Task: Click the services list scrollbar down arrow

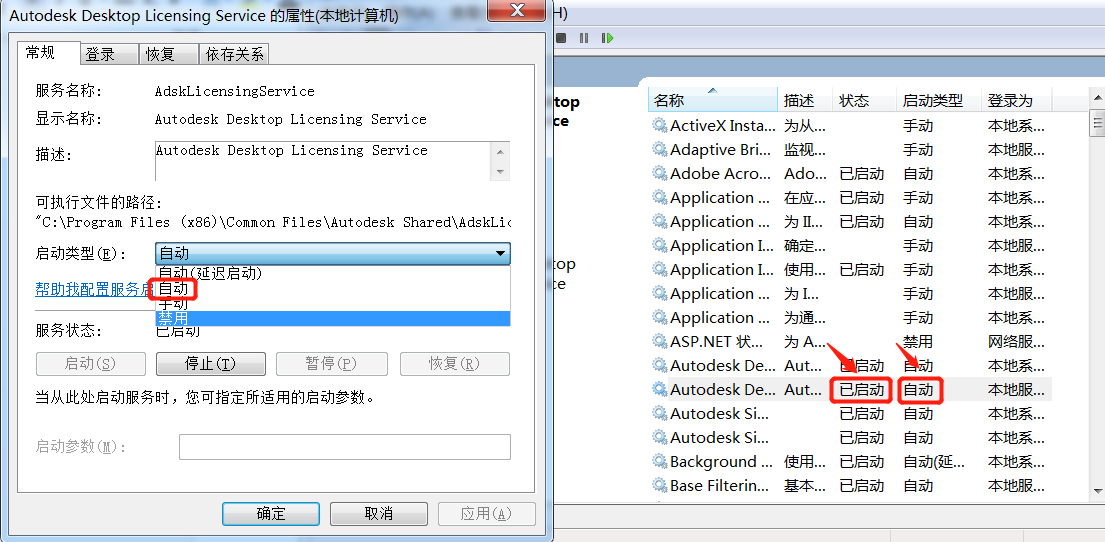Action: click(x=1098, y=490)
